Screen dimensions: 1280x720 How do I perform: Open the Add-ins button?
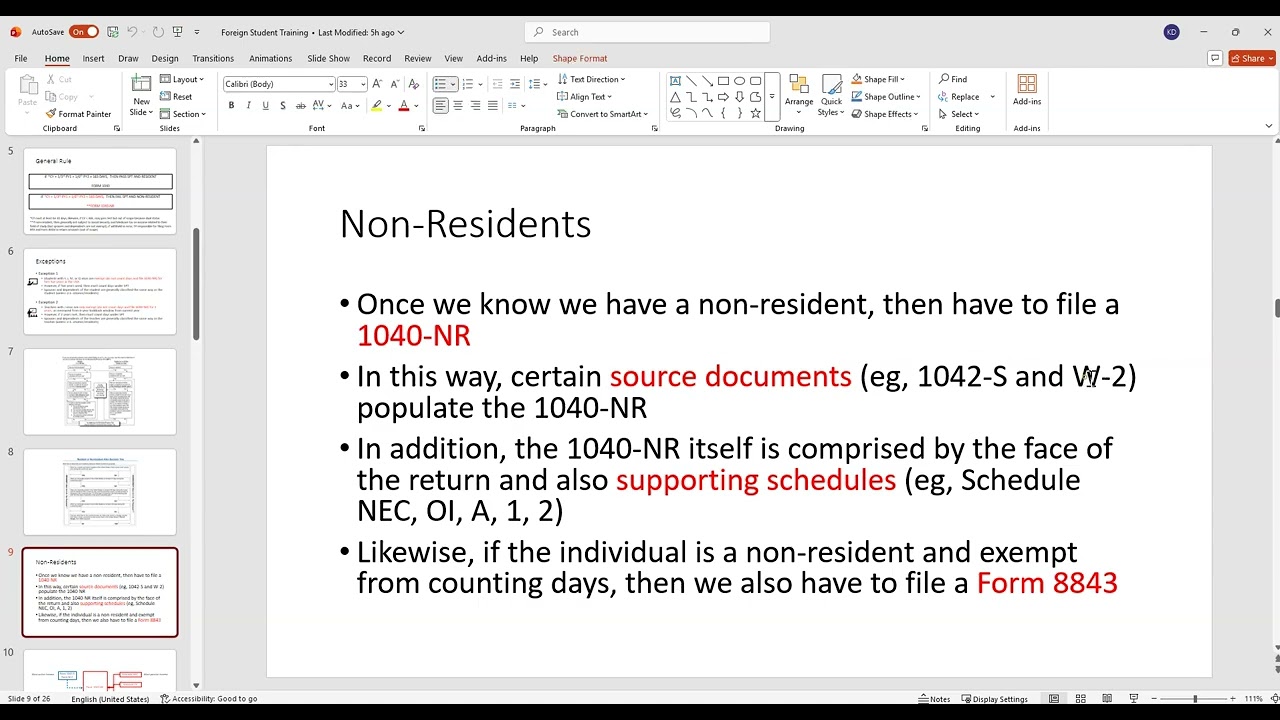(x=1027, y=91)
